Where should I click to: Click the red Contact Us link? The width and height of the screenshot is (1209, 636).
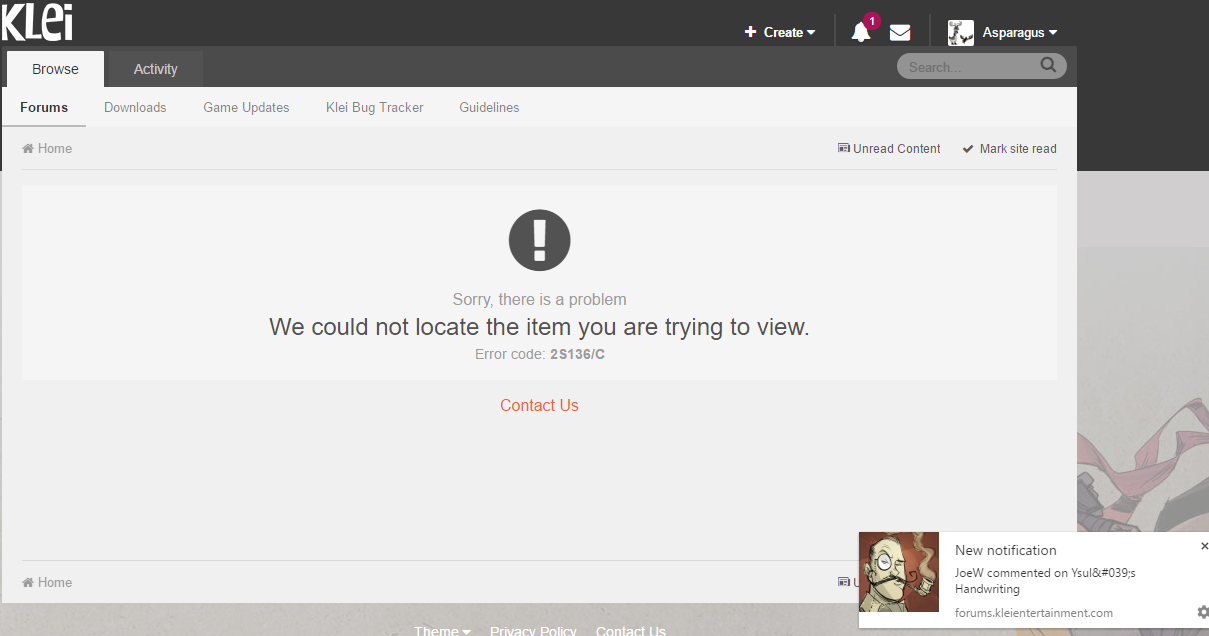tap(539, 405)
